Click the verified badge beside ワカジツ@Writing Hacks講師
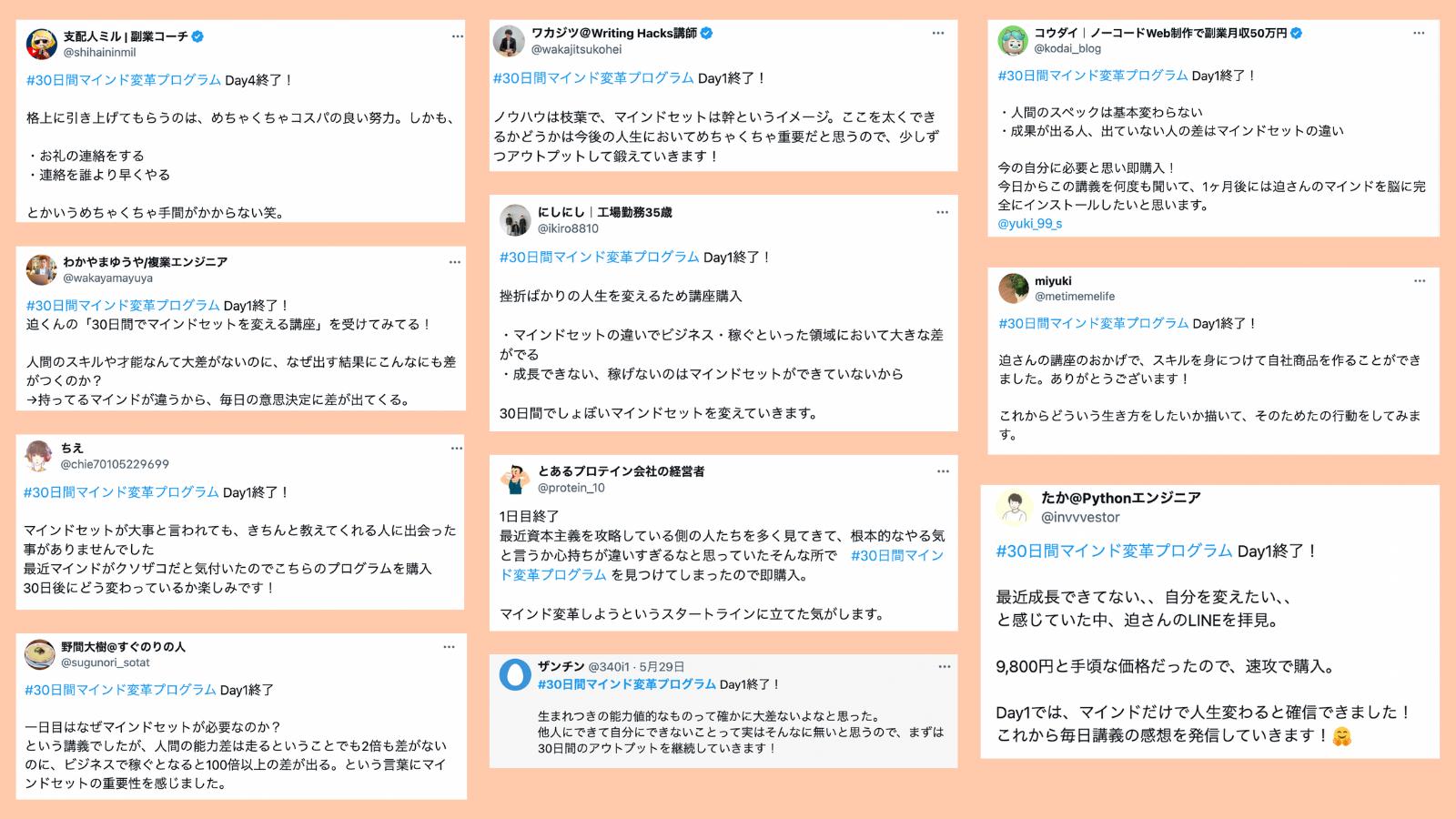This screenshot has height=819, width=1456. [x=707, y=34]
